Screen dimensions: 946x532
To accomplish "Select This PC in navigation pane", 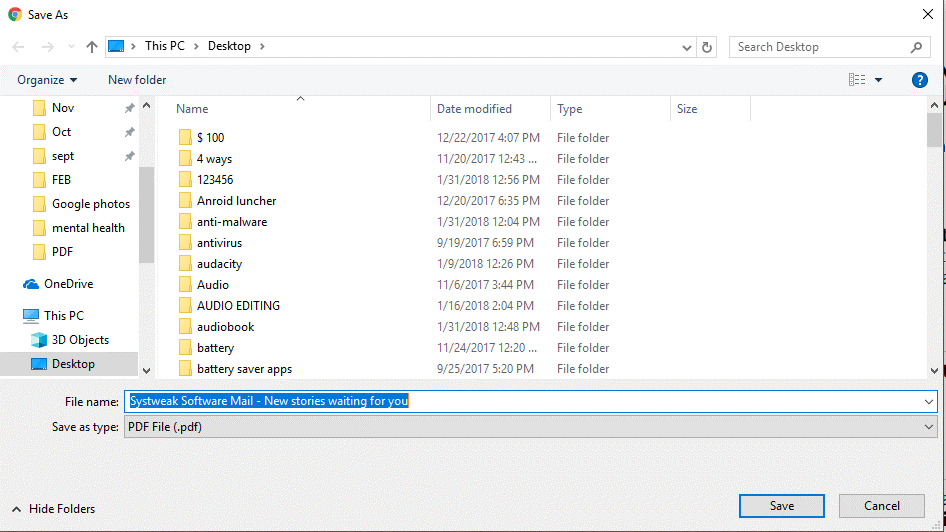I will (x=63, y=315).
